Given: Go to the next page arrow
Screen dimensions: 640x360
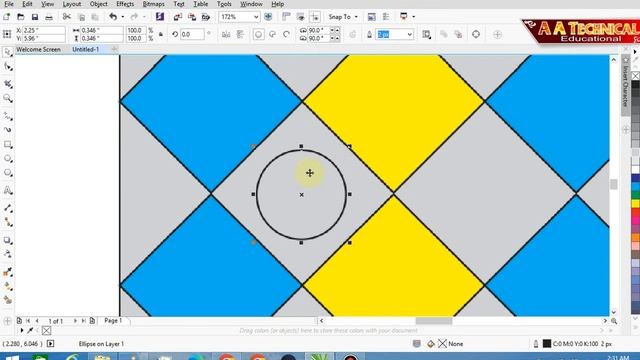Looking at the screenshot, I should pos(75,321).
